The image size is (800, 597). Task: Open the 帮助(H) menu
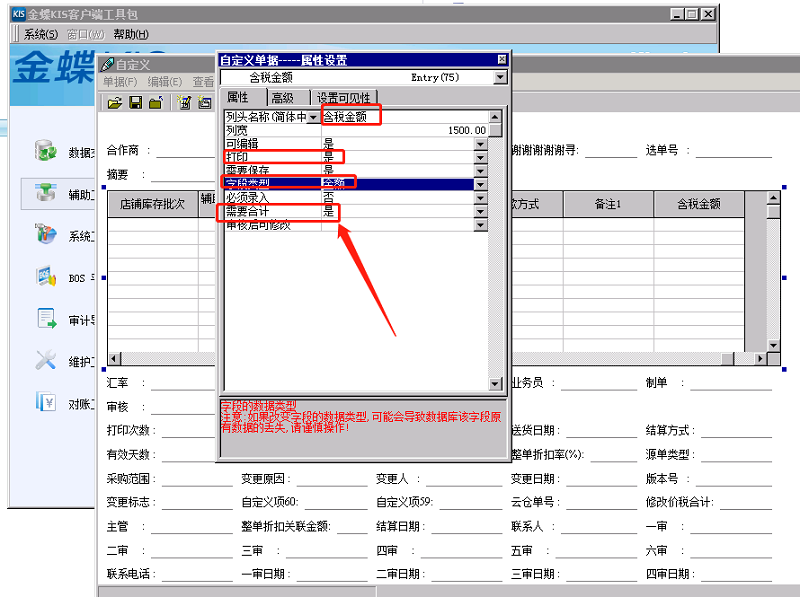tap(130, 34)
